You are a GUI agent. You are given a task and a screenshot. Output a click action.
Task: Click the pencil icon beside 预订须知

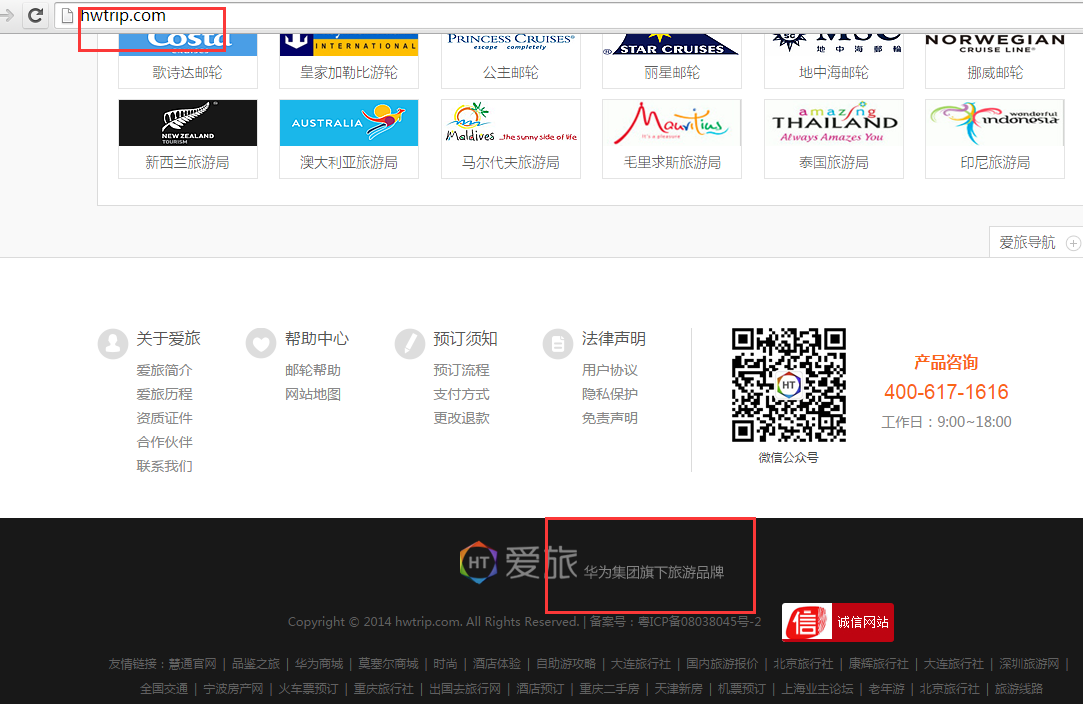[x=410, y=343]
